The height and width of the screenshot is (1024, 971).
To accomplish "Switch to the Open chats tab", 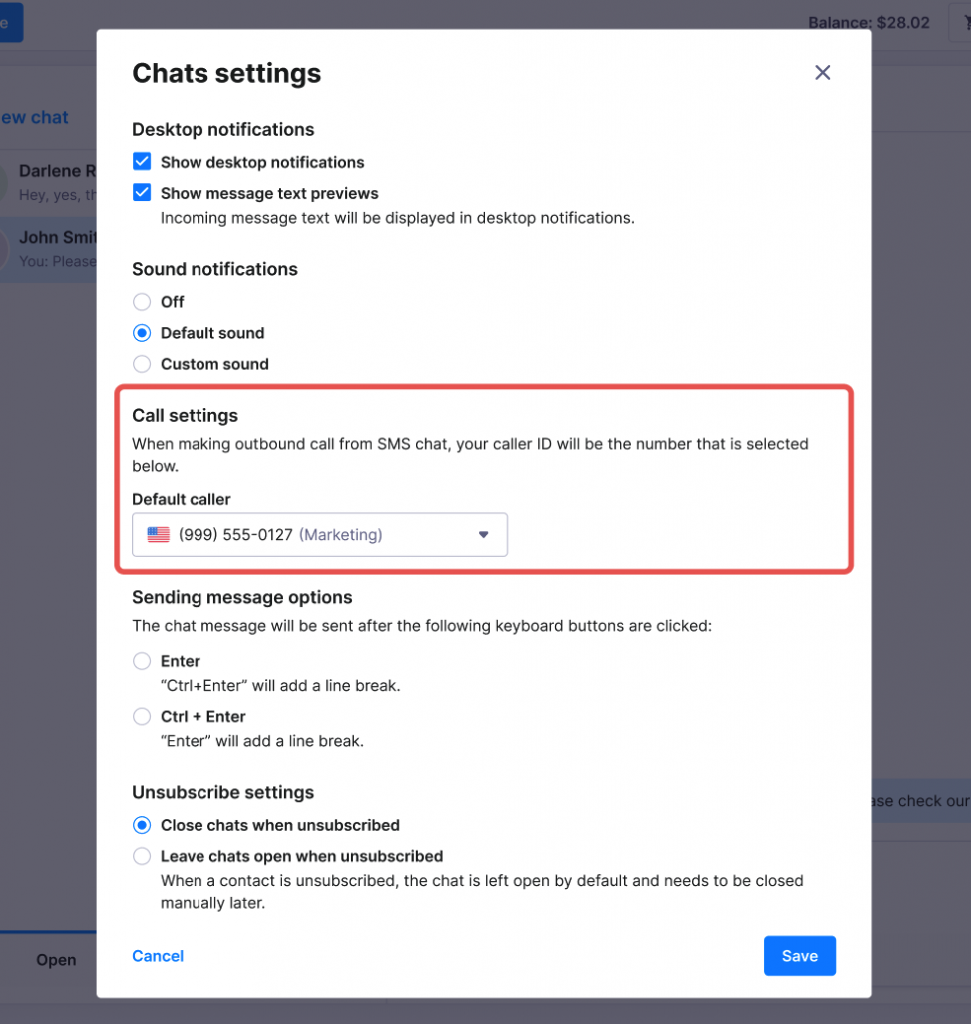I will click(56, 960).
